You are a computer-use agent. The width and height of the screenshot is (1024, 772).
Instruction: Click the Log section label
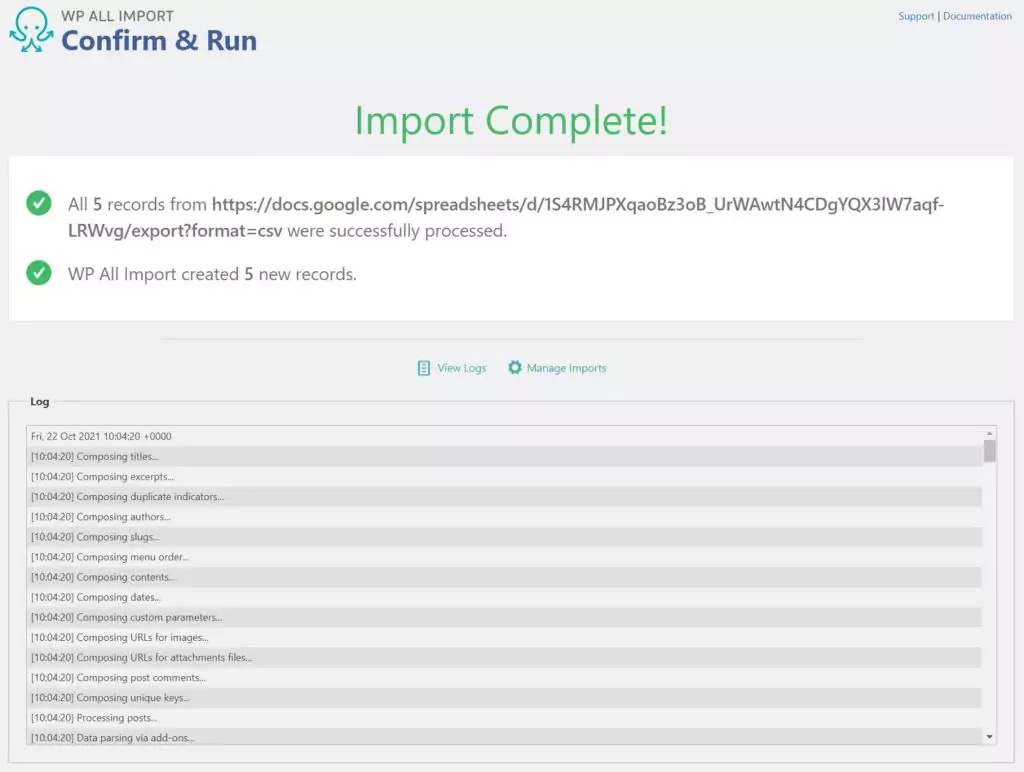[39, 402]
